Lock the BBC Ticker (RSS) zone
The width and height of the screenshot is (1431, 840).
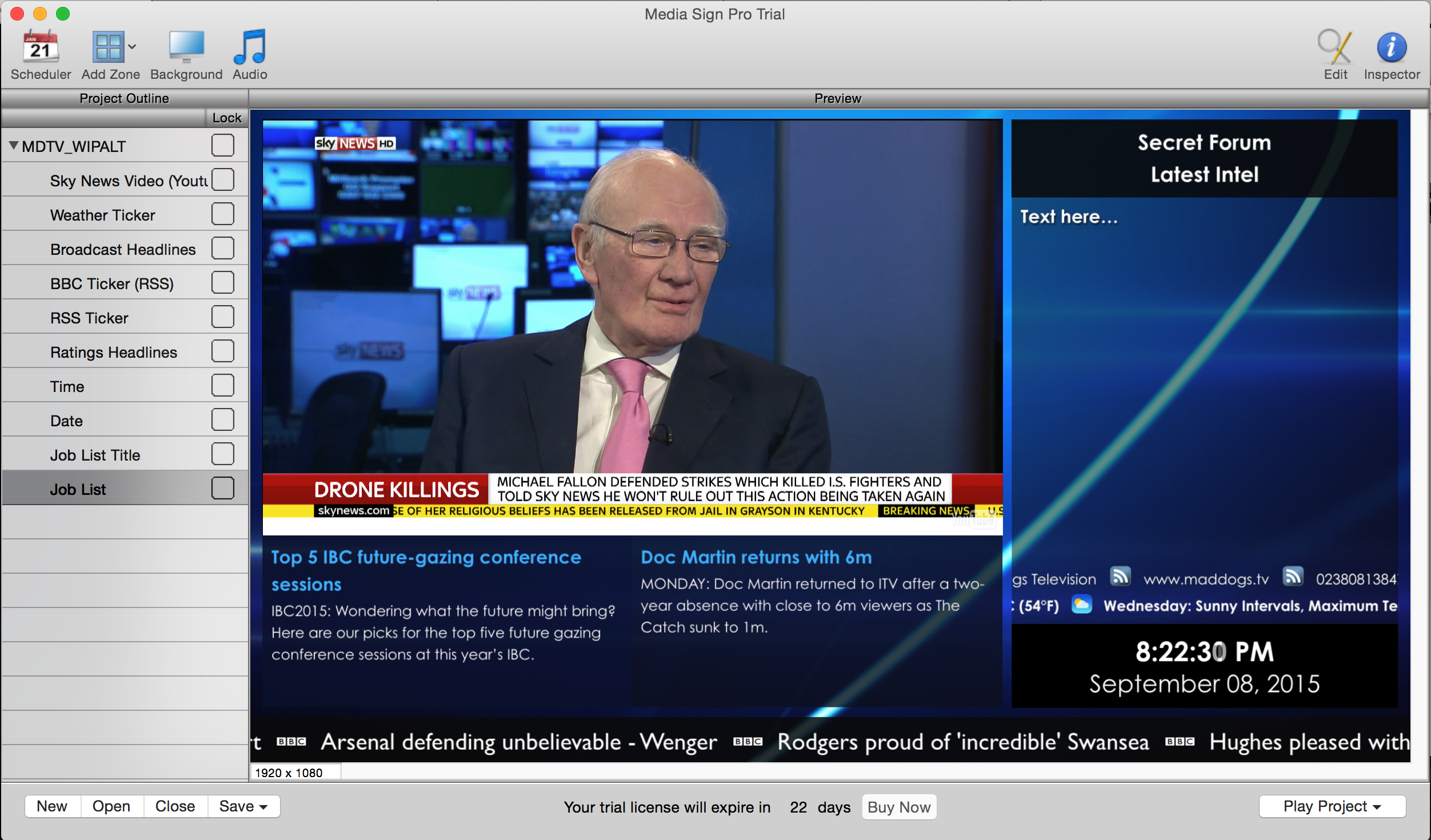pos(222,282)
